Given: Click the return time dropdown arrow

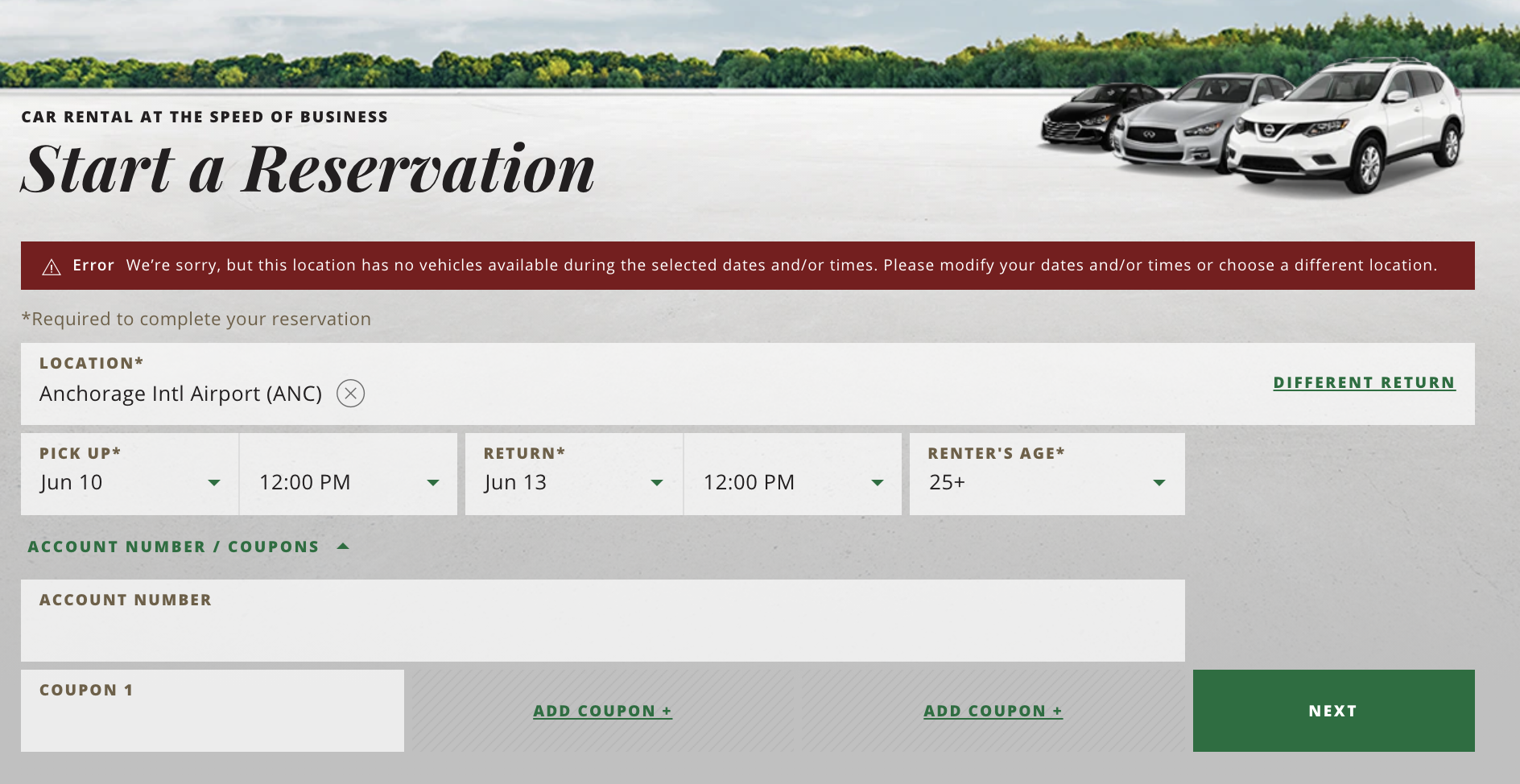Looking at the screenshot, I should point(877,484).
